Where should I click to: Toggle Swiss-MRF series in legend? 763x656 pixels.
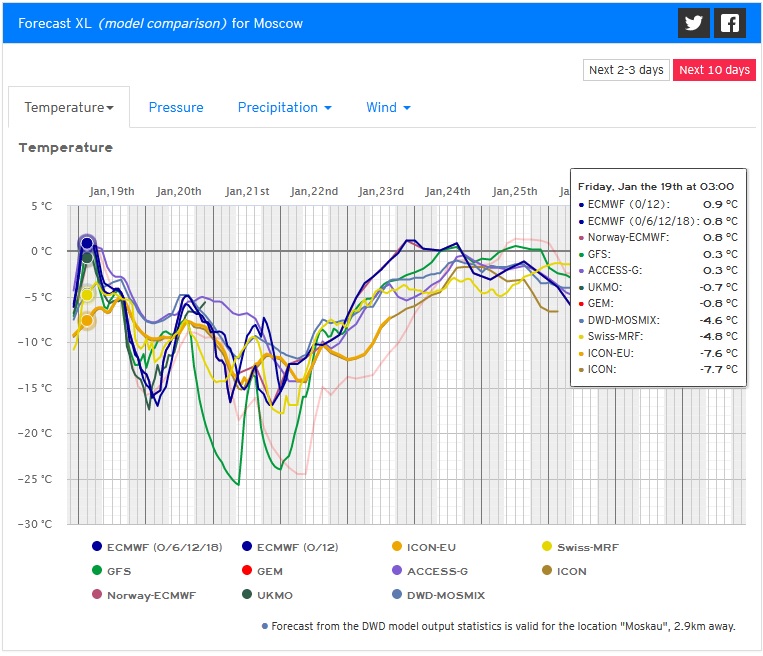580,547
